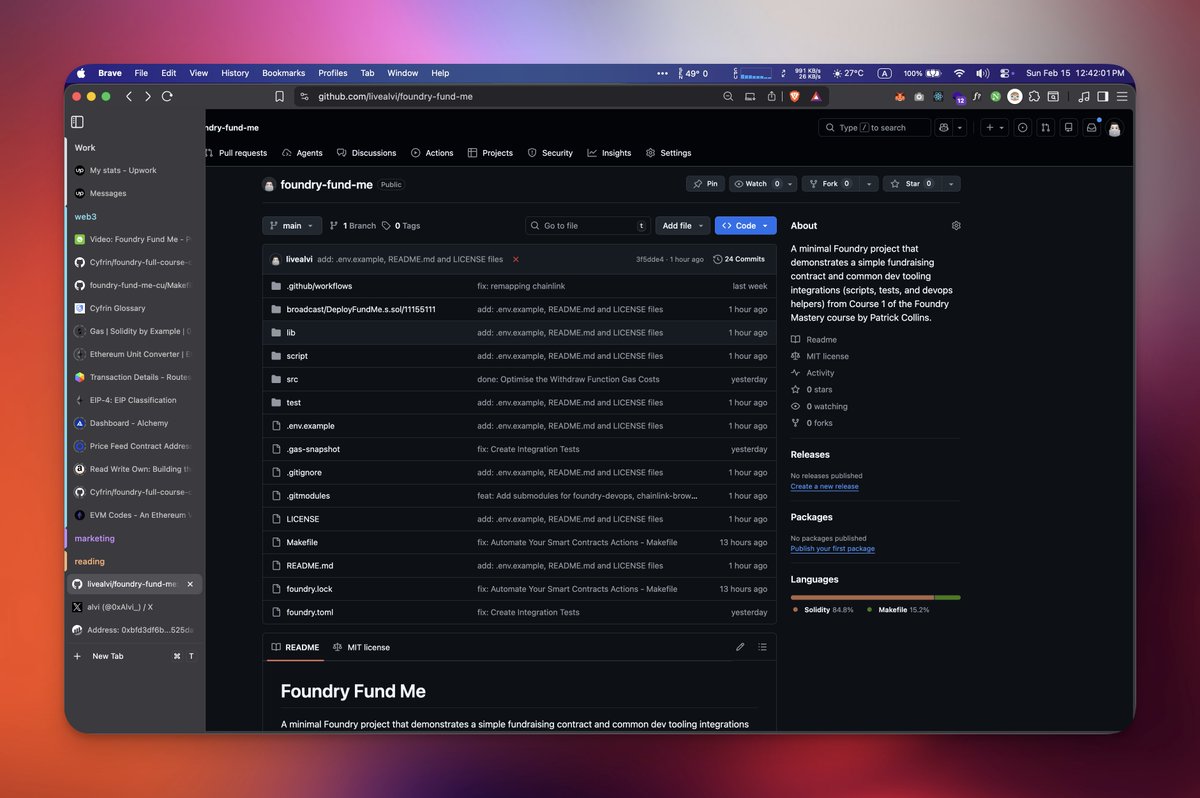Open the GitHub notifications inbox icon
This screenshot has width=1200, height=798.
(x=1091, y=128)
